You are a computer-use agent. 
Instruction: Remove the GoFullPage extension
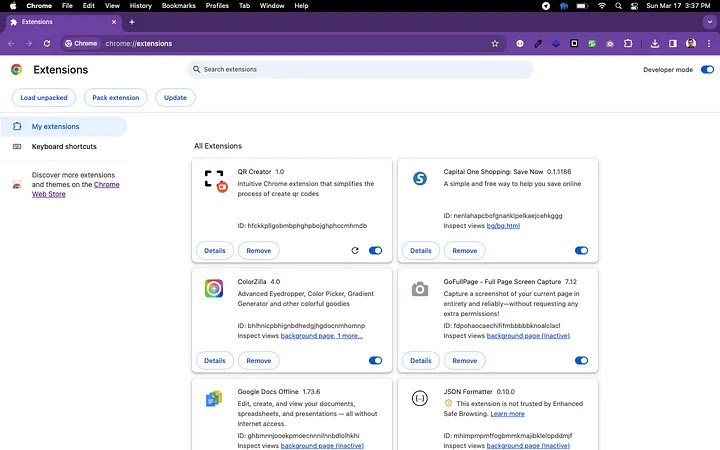tap(465, 360)
